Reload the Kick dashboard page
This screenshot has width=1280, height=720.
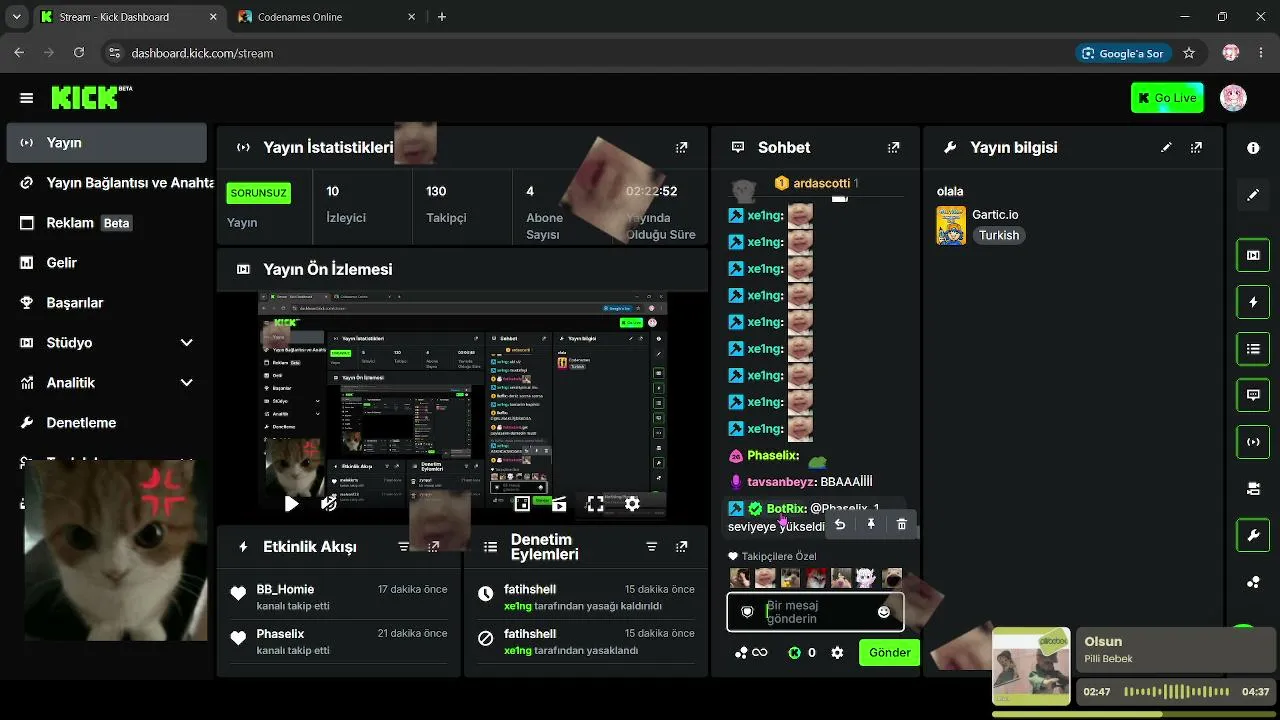pyautogui.click(x=79, y=53)
